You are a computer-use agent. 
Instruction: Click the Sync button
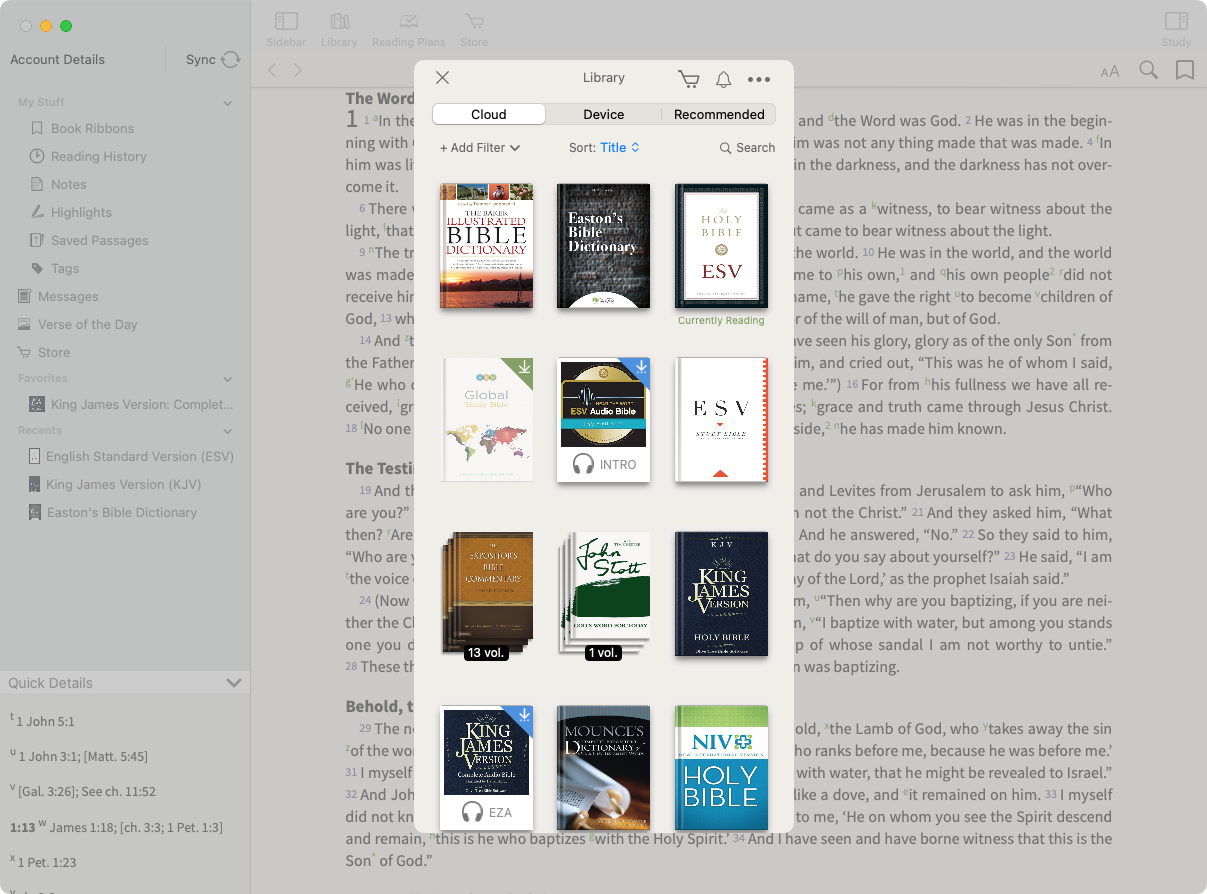(213, 60)
